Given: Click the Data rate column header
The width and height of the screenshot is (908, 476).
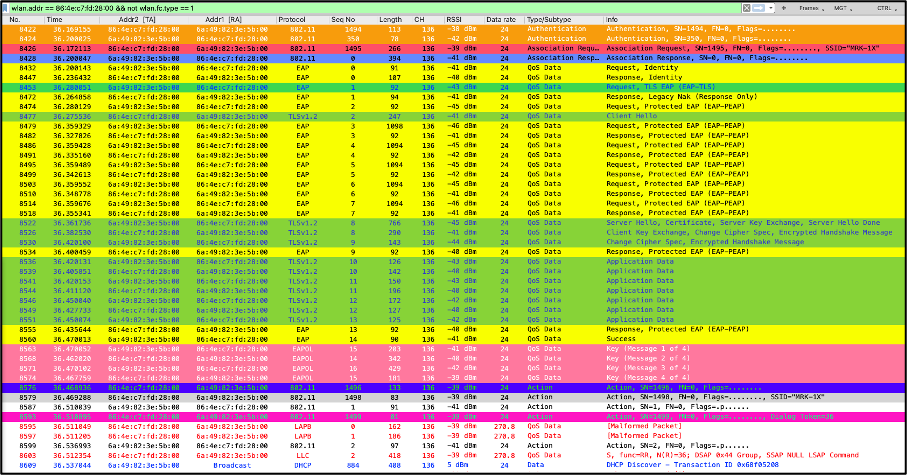Looking at the screenshot, I should 500,19.
